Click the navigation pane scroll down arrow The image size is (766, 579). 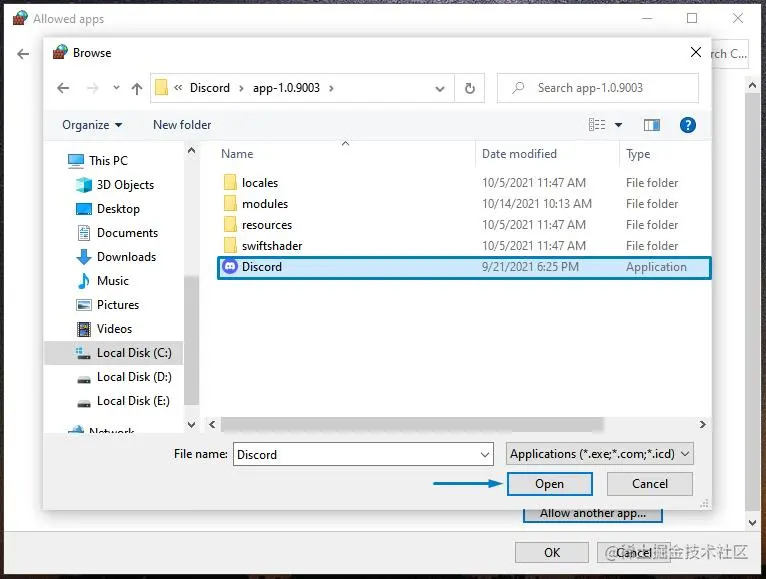coord(192,425)
